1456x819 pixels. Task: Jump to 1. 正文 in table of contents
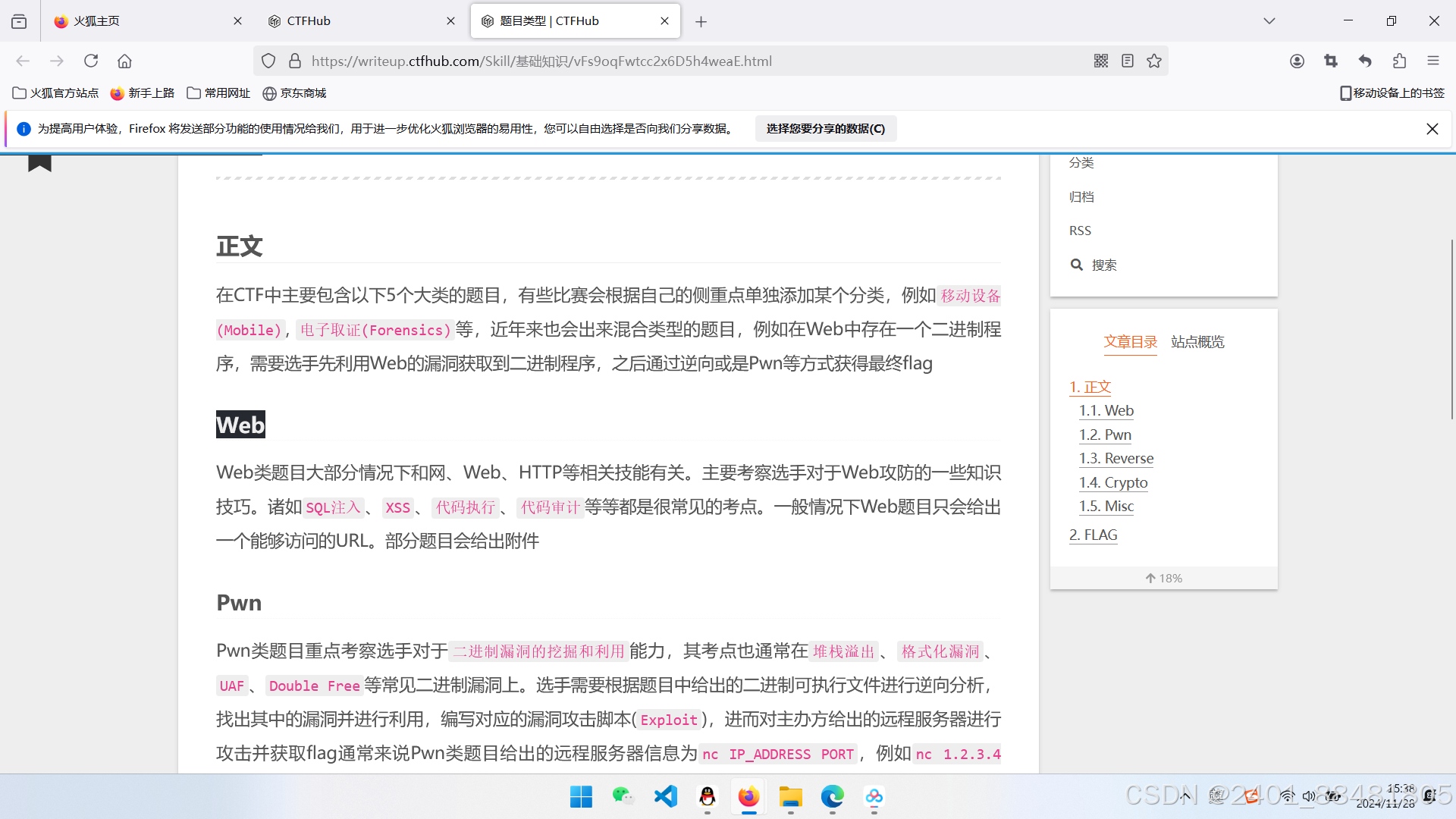click(x=1090, y=387)
